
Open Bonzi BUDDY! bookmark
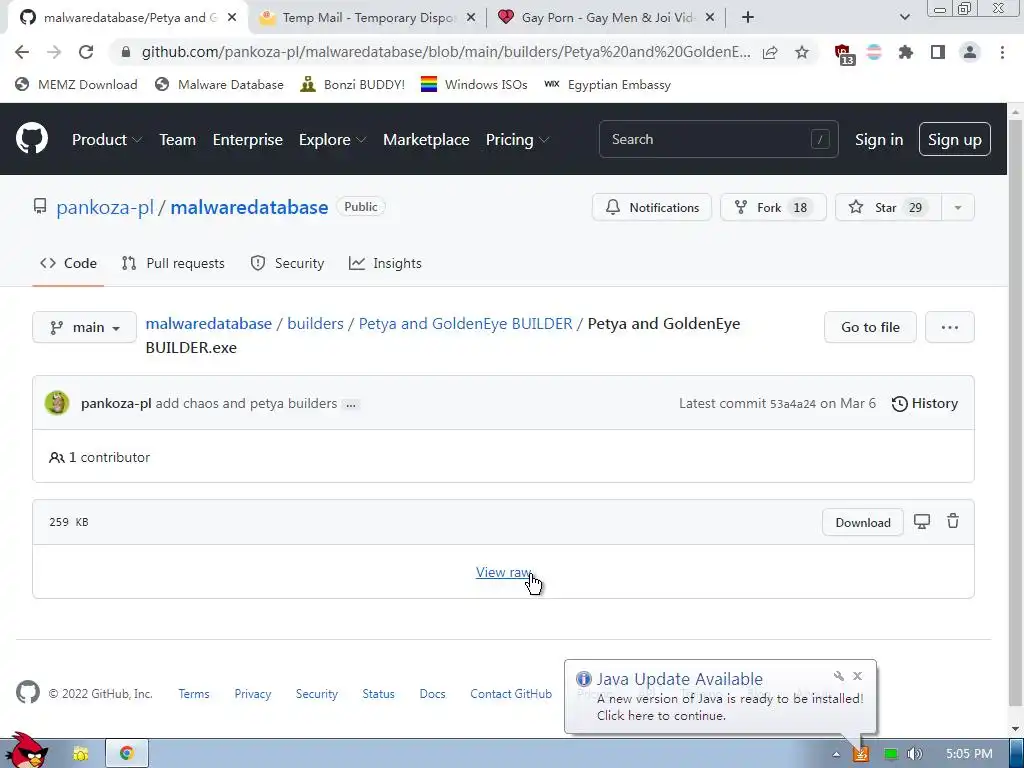coord(353,84)
